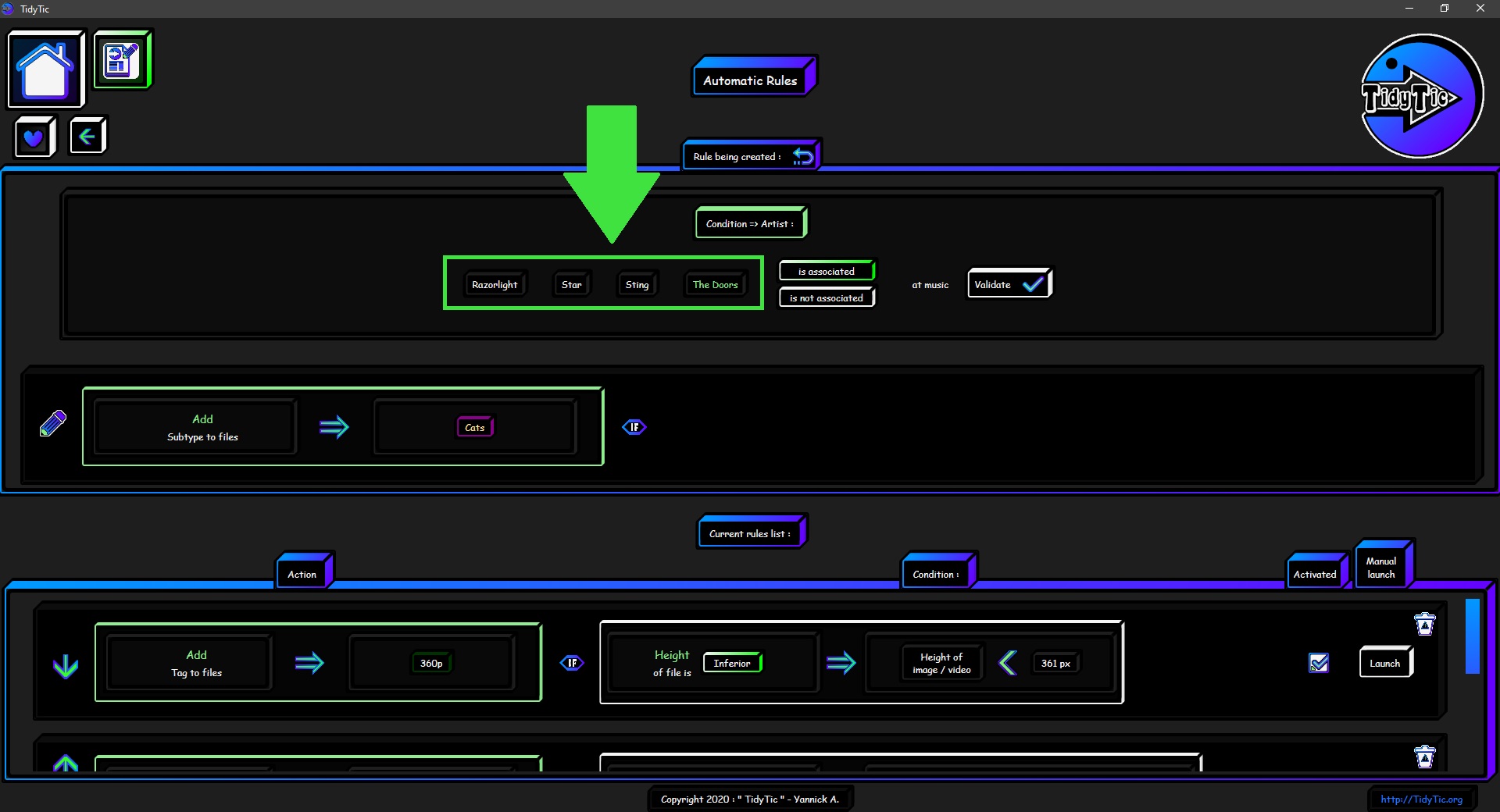Open the notes editor icon beside Home
Screen dimensions: 1500x812
click(123, 59)
